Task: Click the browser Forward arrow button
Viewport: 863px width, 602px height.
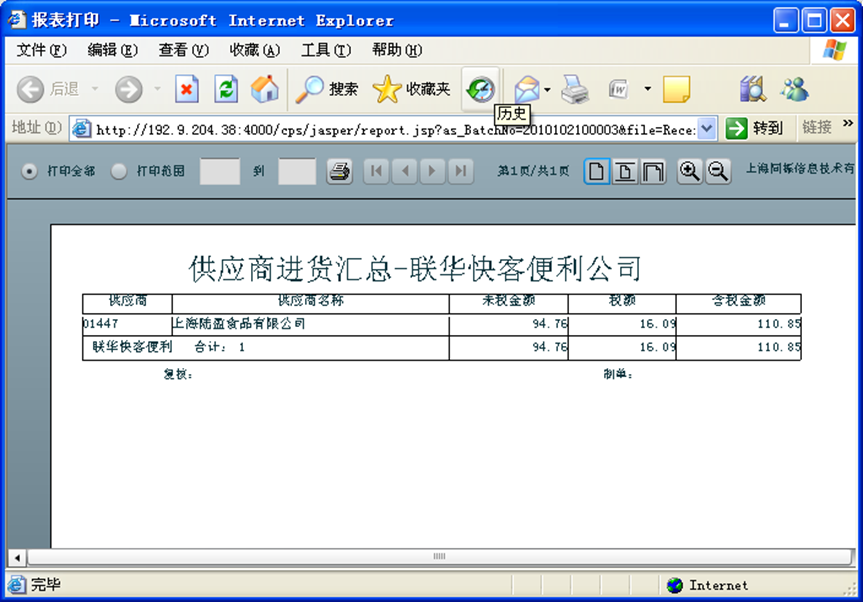Action: (129, 89)
